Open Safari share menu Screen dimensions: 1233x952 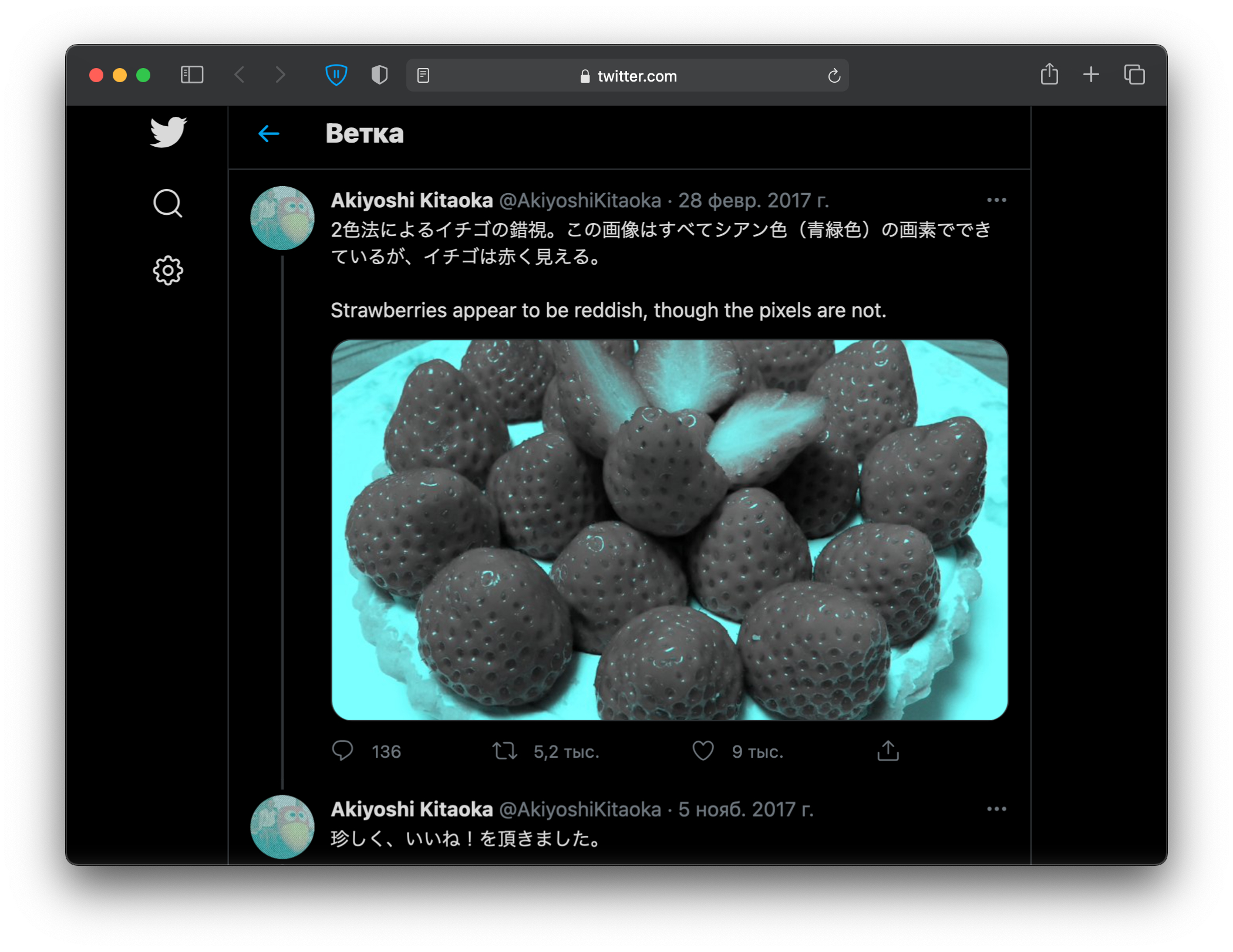1049,75
